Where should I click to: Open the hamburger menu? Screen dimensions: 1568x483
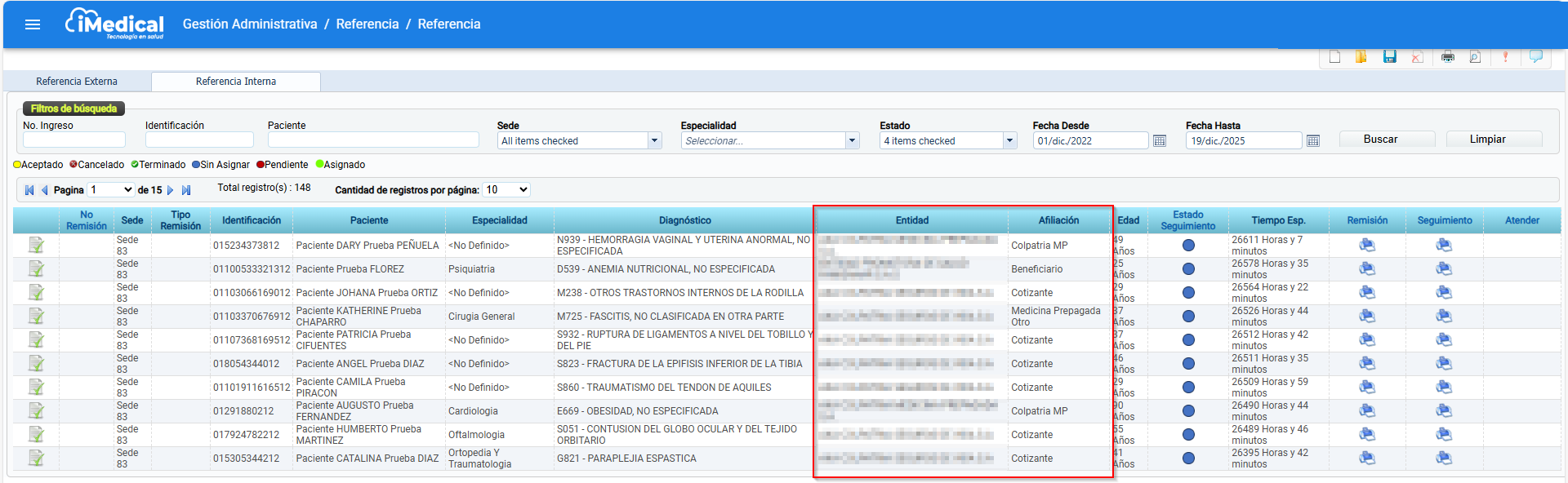click(x=33, y=24)
